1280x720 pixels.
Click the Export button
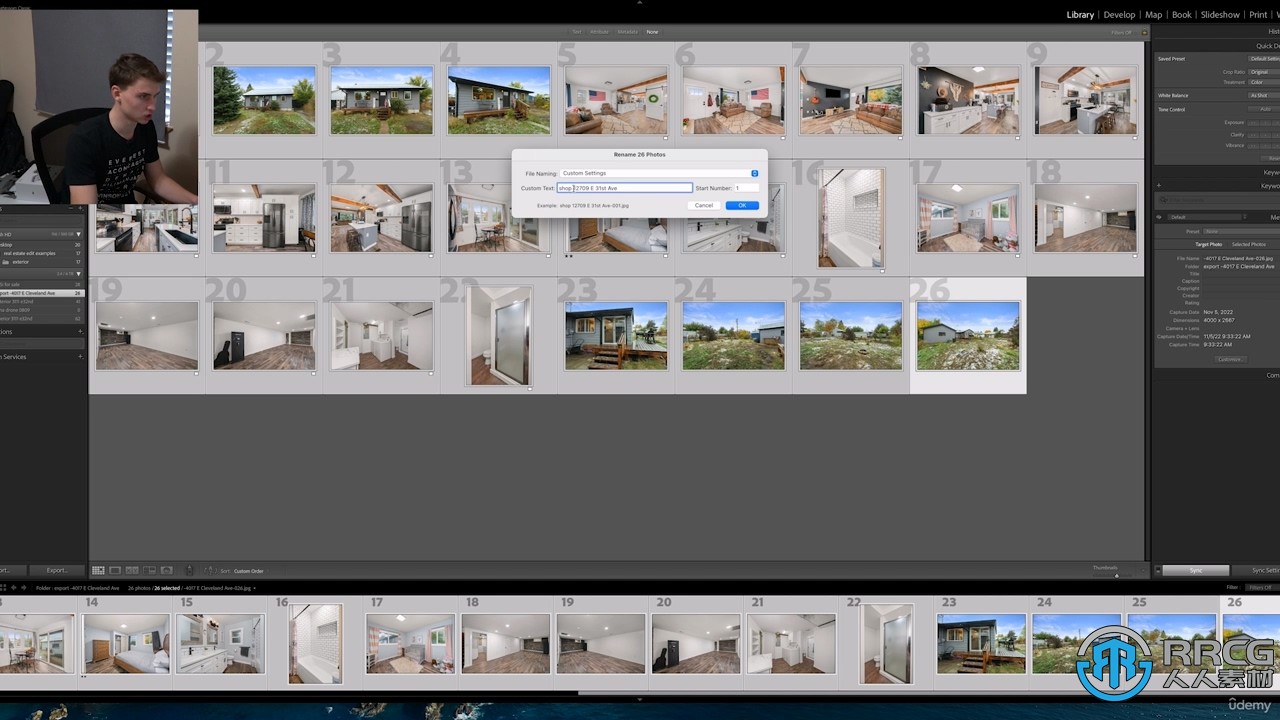[56, 570]
